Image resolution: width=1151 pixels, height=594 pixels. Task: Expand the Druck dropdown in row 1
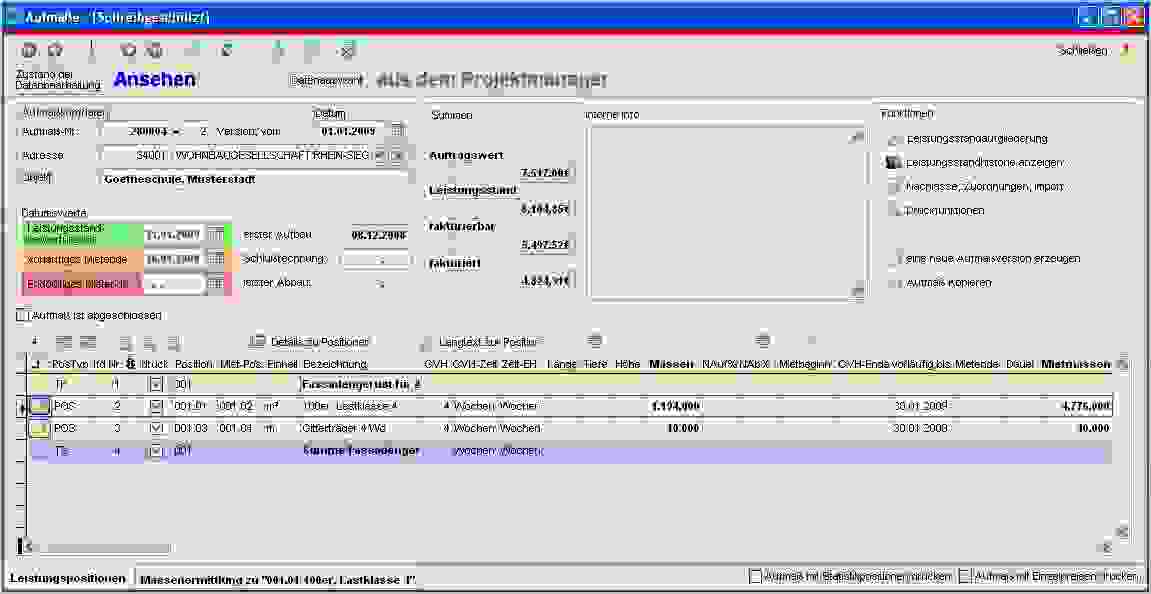[155, 384]
